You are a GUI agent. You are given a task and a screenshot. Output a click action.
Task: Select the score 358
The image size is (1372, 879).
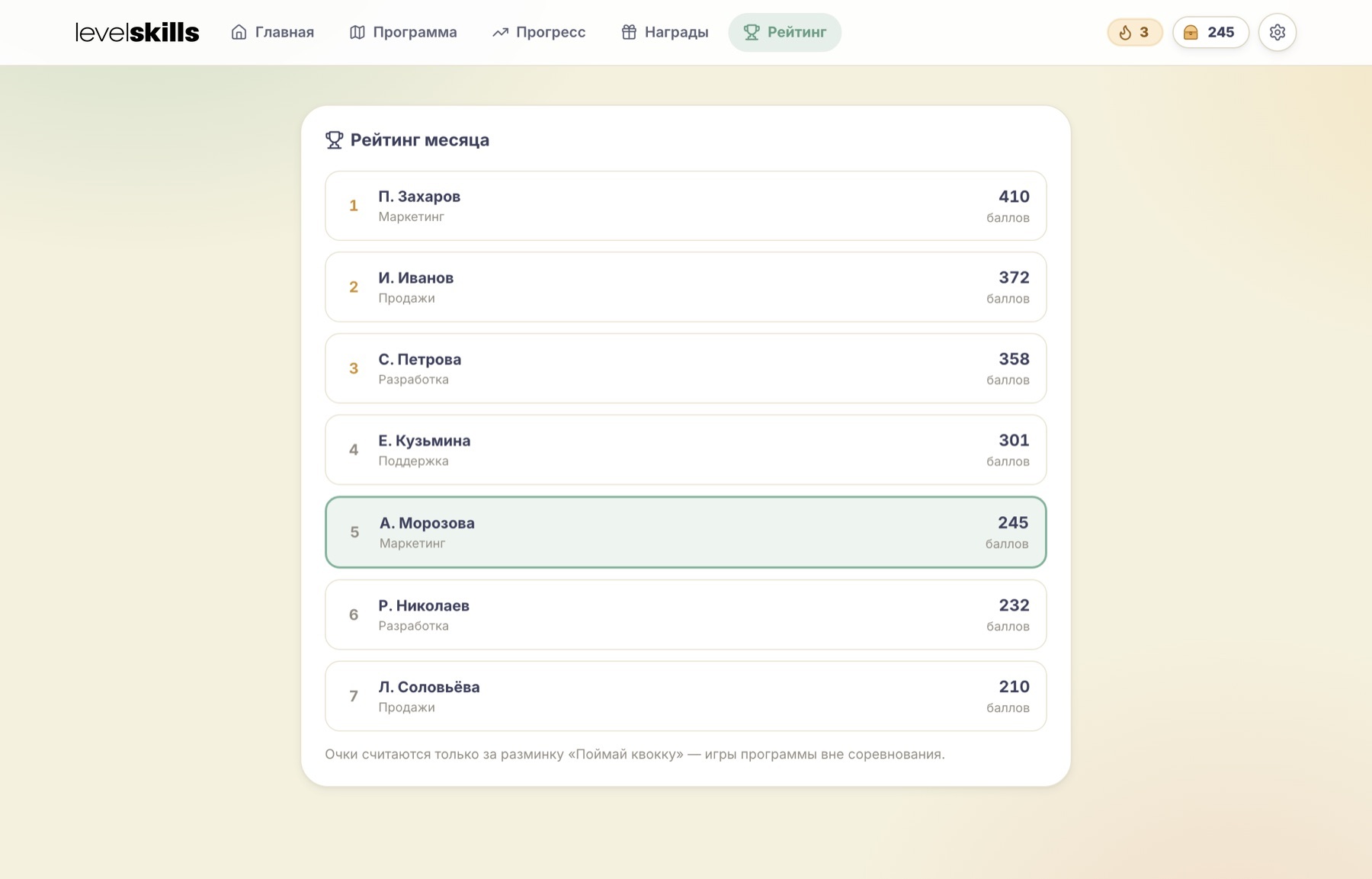click(1014, 359)
